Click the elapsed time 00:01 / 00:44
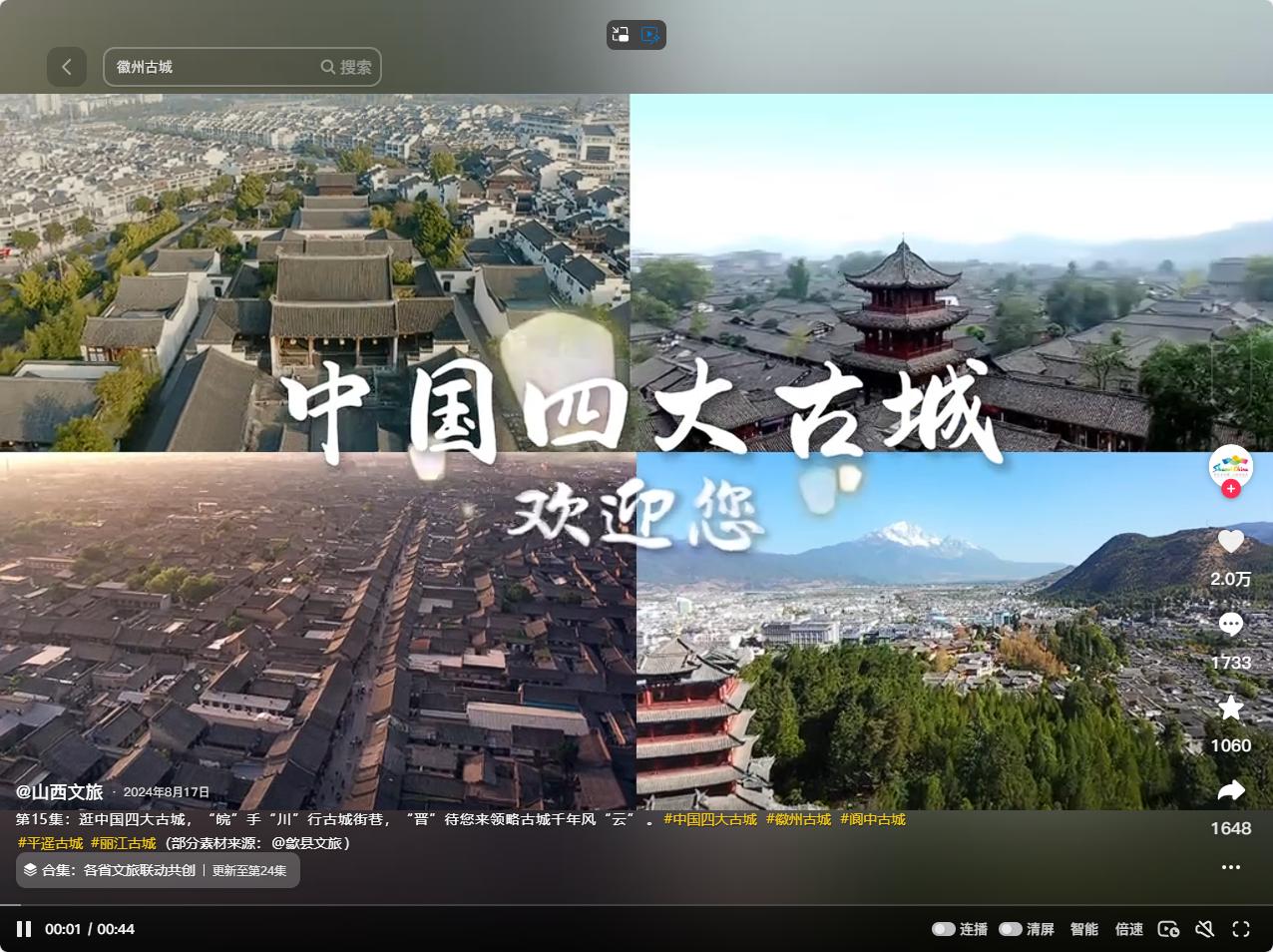Screen dimensions: 1273x952 pyautogui.click(x=90, y=929)
